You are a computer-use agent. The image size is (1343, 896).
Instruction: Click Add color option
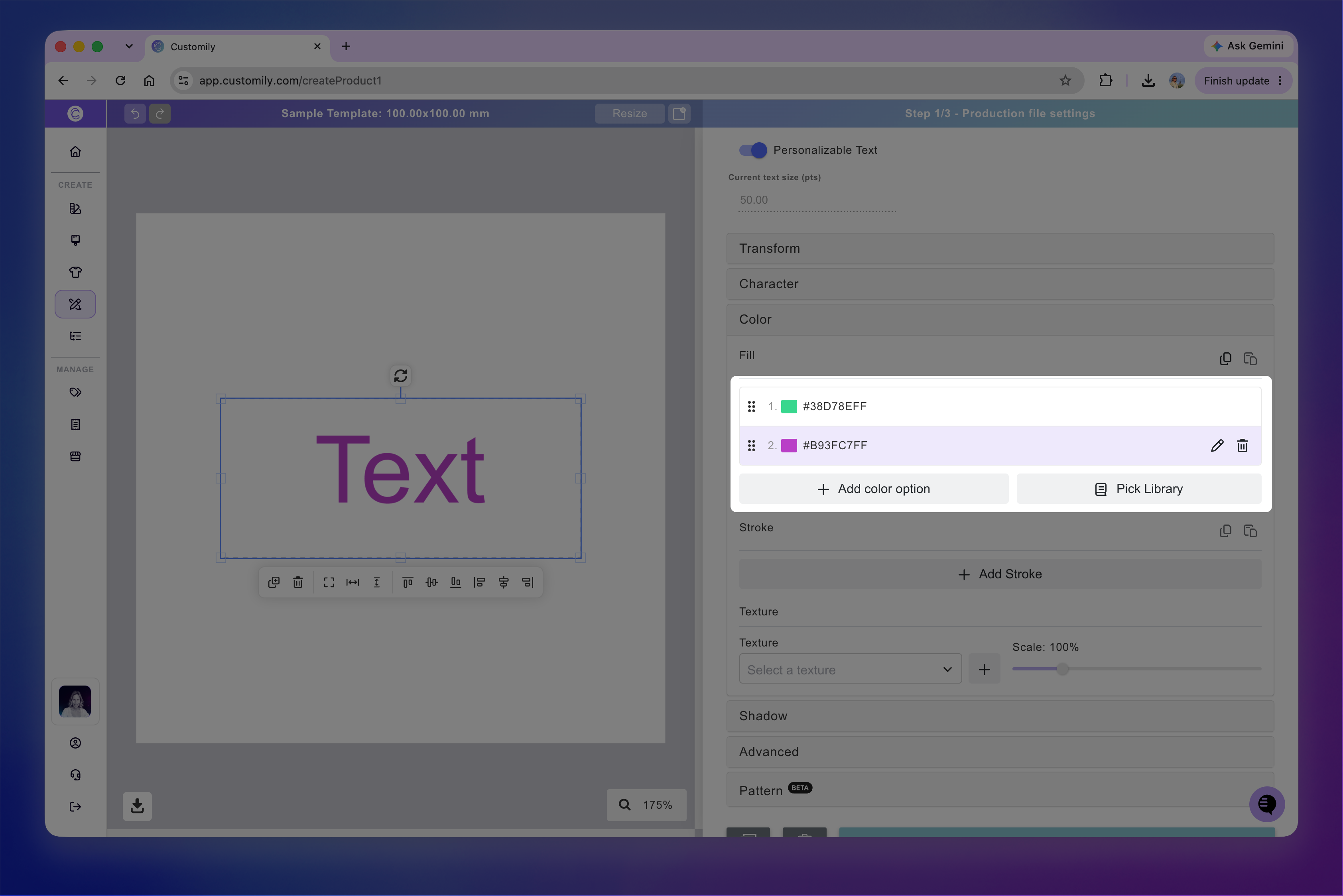pos(874,489)
